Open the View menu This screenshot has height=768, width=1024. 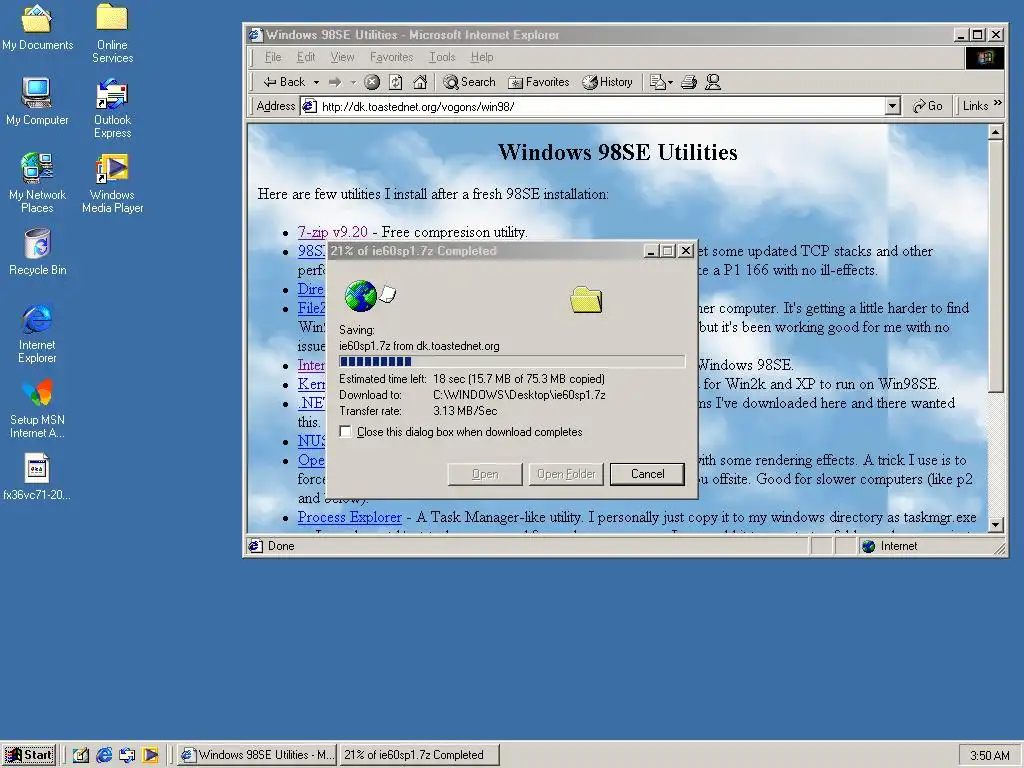coord(342,57)
